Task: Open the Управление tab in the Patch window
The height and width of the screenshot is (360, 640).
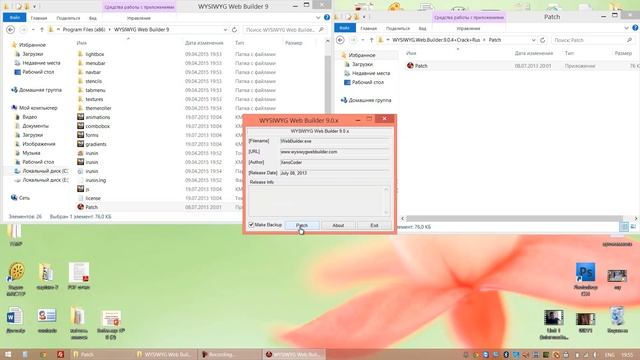Action: (468, 29)
